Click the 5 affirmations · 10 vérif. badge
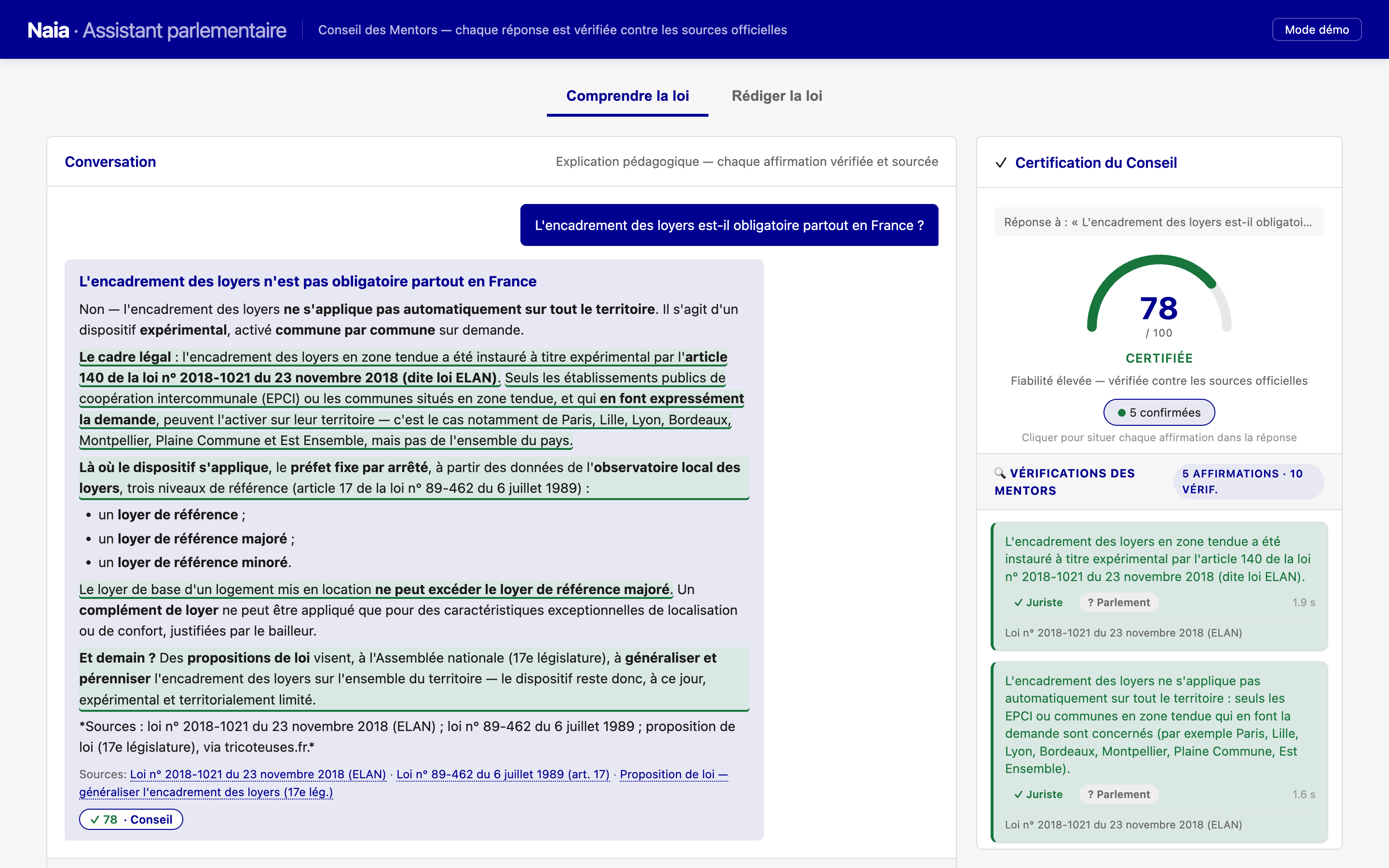The height and width of the screenshot is (868, 1389). point(1248,481)
